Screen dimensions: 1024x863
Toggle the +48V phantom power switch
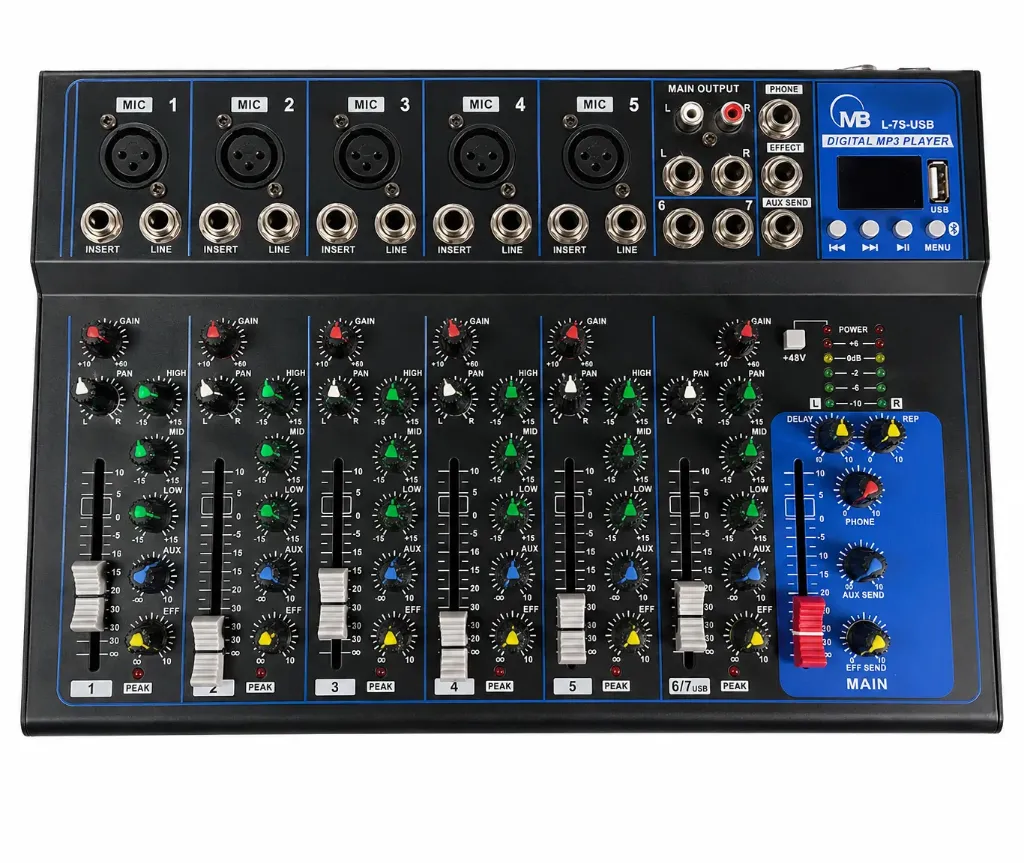[x=794, y=339]
